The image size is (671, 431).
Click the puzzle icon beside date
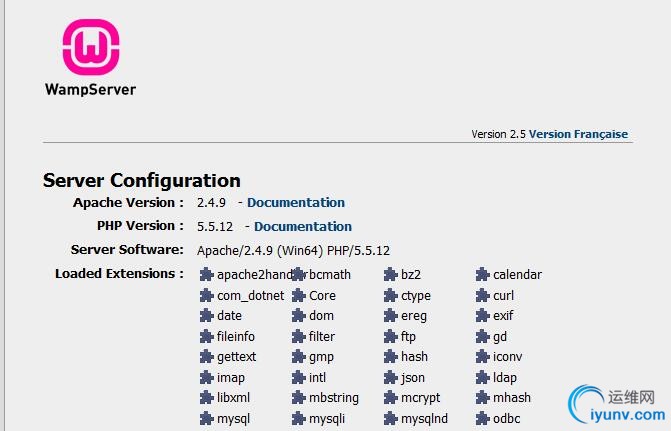tap(207, 316)
